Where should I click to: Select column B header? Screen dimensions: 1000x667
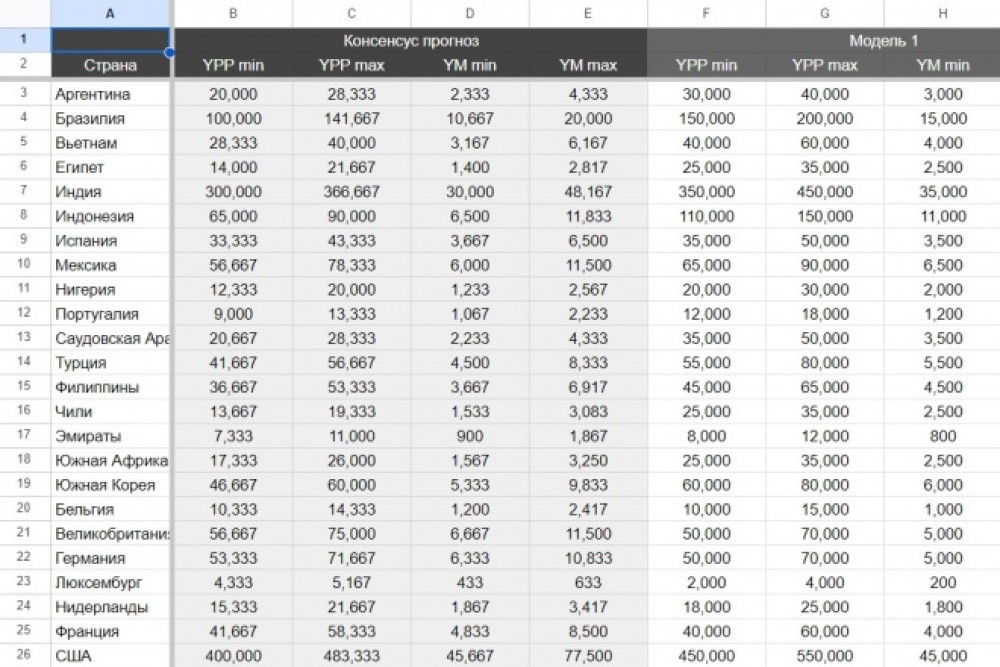point(233,13)
